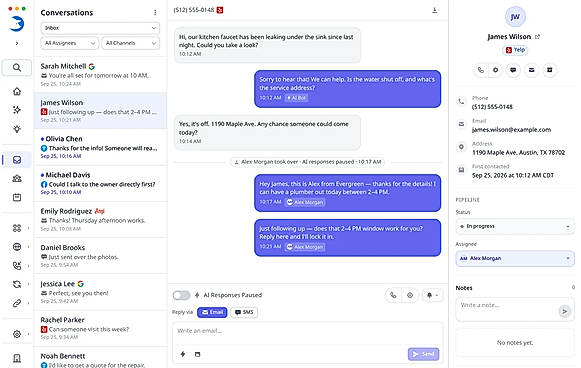The width and height of the screenshot is (581, 368).
Task: Open the Alex Morgan assignee dropdown
Action: click(x=515, y=258)
